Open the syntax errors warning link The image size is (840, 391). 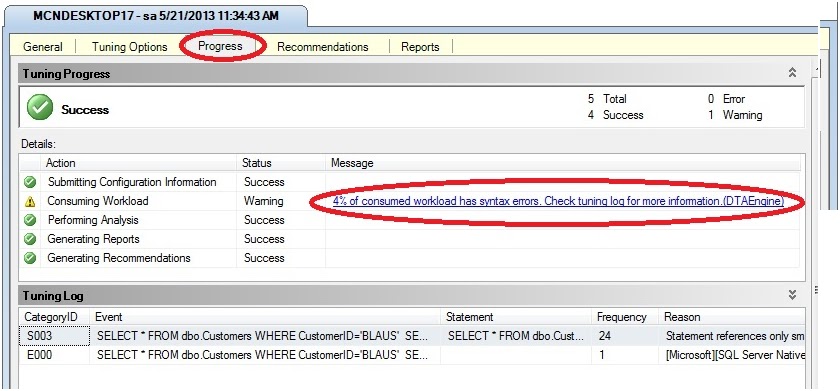click(558, 201)
